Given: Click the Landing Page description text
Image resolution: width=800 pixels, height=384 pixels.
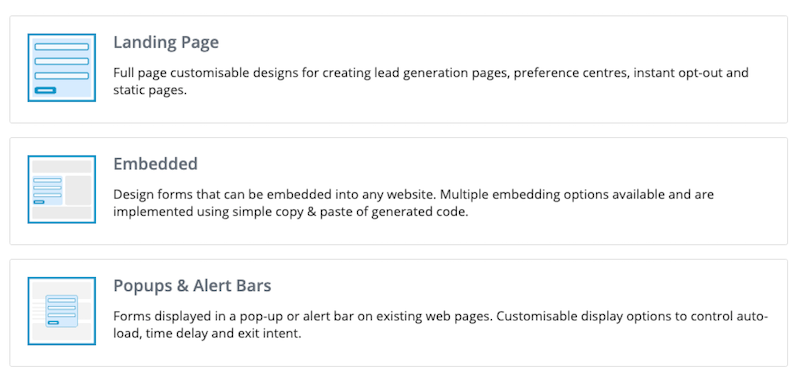Looking at the screenshot, I should point(431,82).
